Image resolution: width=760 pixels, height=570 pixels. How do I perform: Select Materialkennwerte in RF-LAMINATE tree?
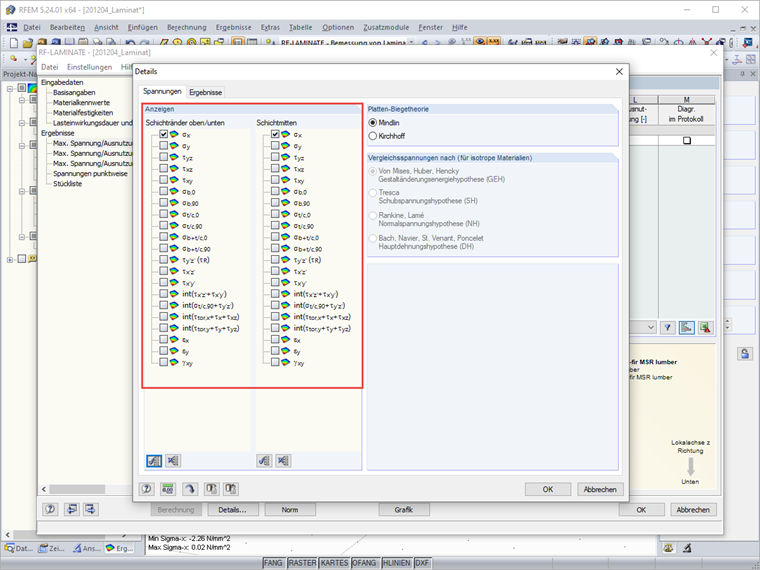(81, 102)
